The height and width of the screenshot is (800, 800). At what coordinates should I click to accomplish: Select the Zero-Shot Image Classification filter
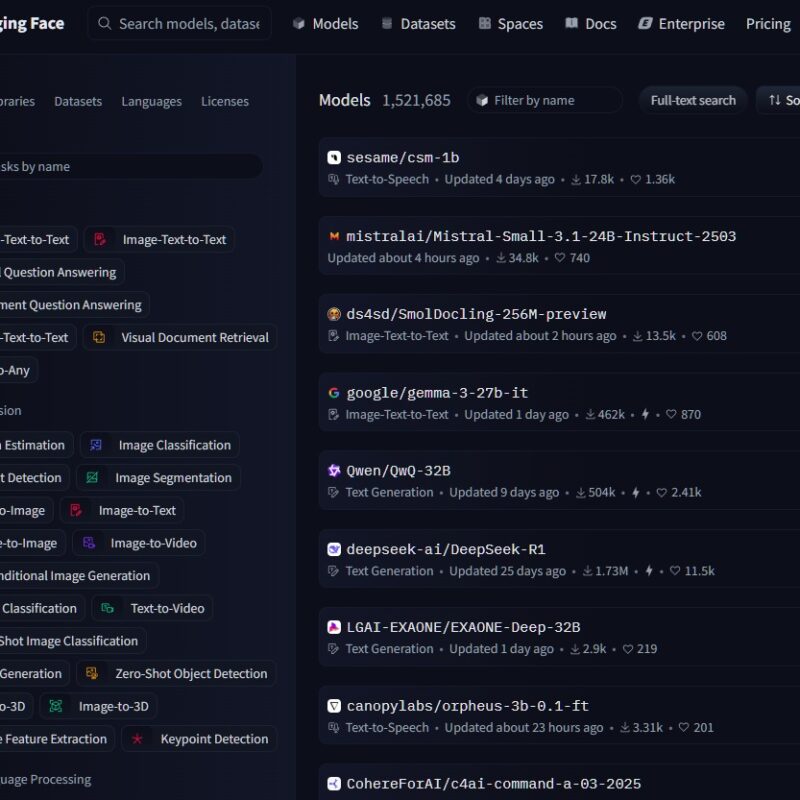[x=71, y=641]
